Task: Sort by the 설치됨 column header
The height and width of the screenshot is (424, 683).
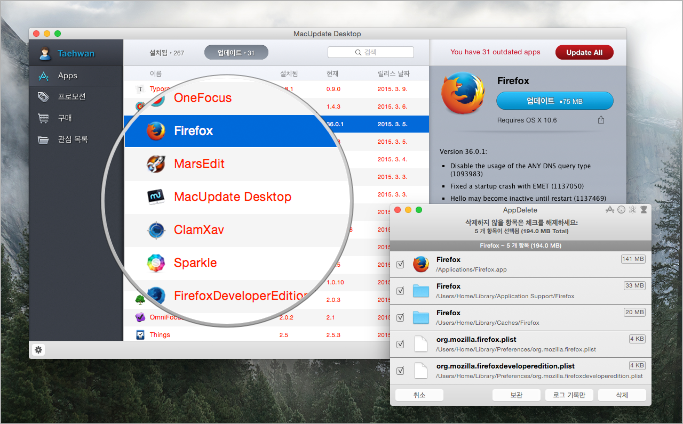Action: (288, 74)
